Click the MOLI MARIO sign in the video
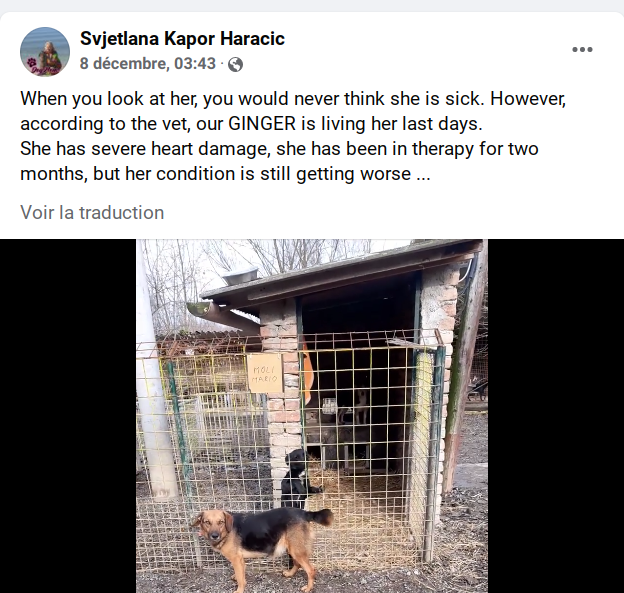Viewport: 624px width, 593px height. point(264,373)
